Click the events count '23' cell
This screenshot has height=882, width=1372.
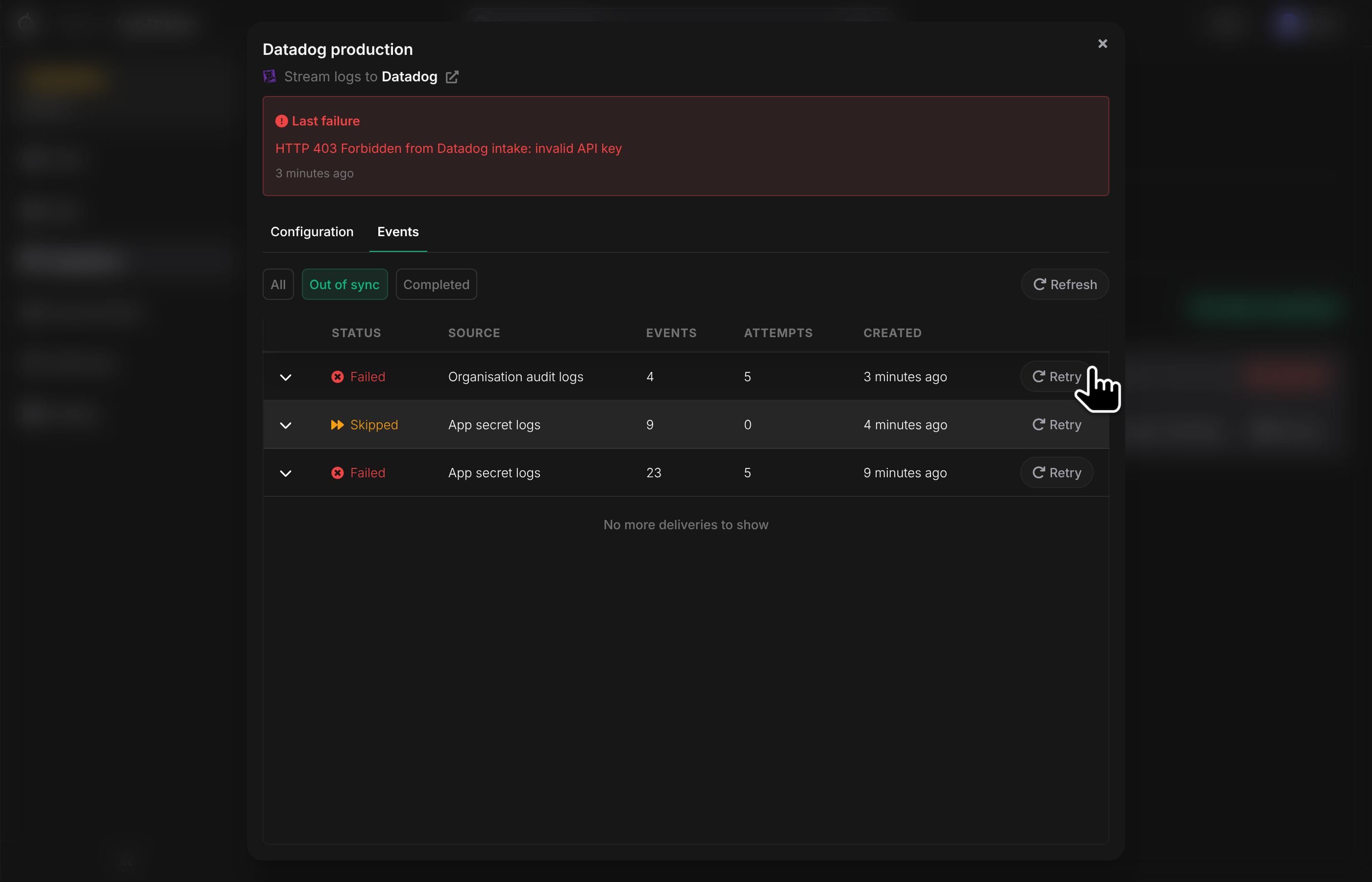pos(653,473)
